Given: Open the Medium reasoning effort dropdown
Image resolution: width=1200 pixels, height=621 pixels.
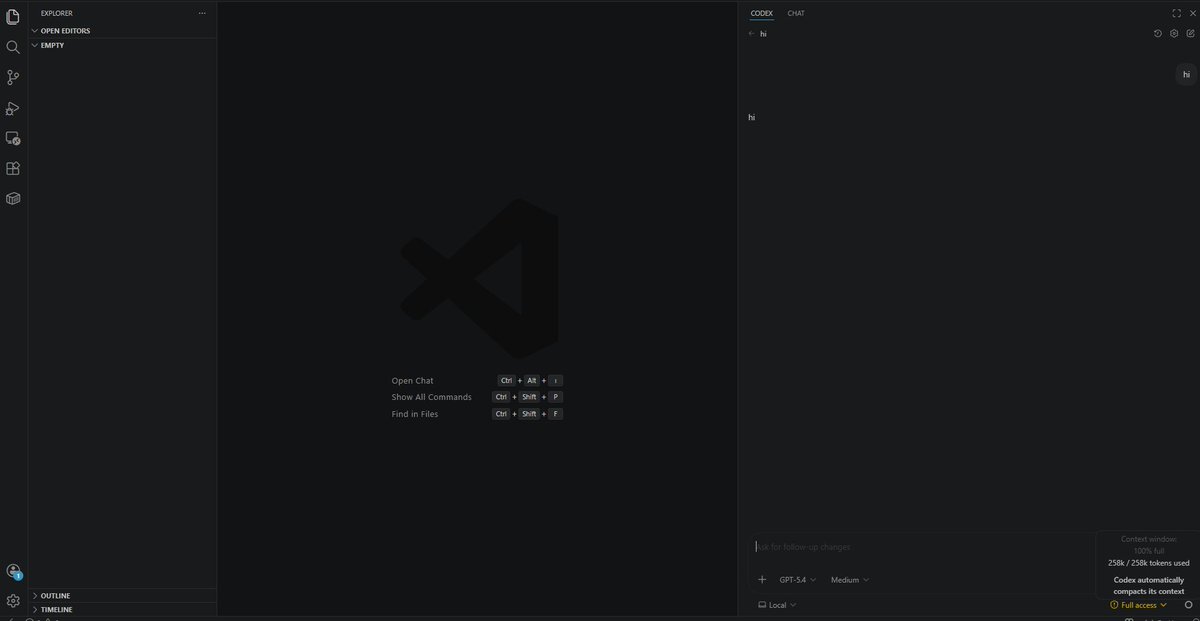Looking at the screenshot, I should pos(850,579).
